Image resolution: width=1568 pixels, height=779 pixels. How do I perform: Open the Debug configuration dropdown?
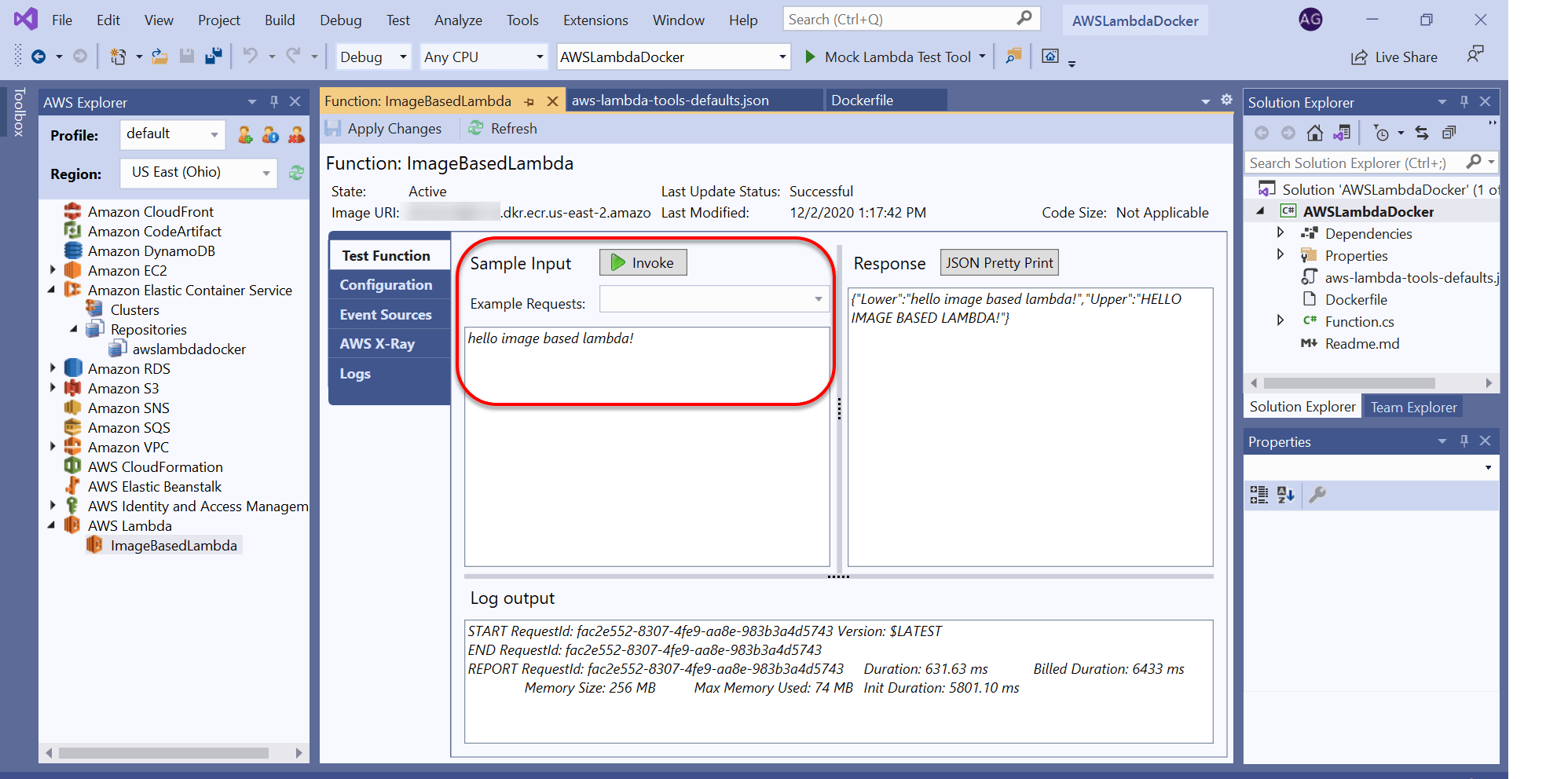(374, 57)
